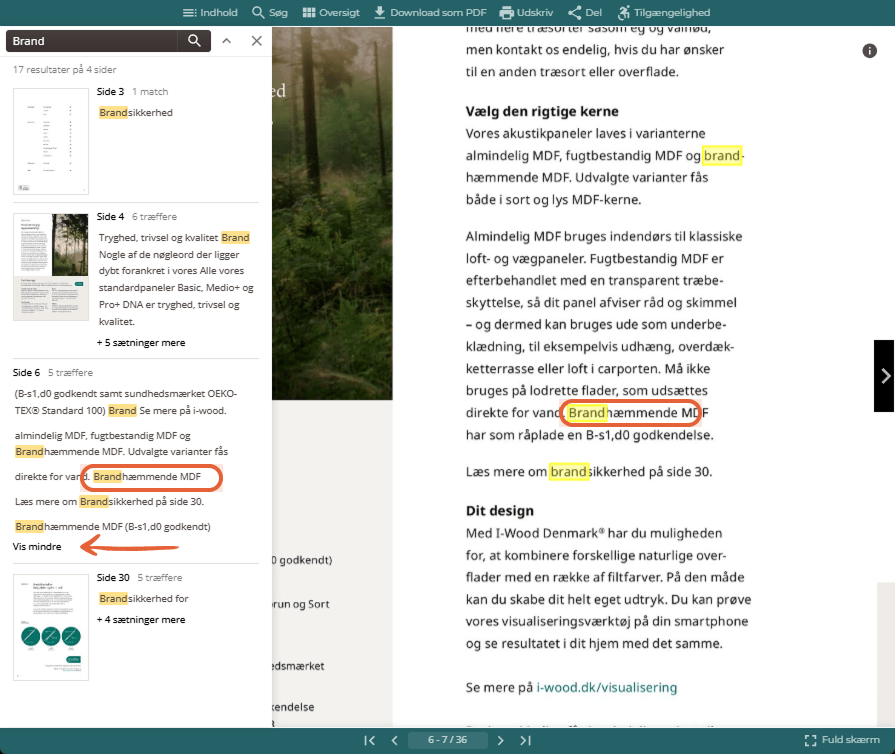Click '17 resultater på 4 sider' summary
Screen dimensions: 895x754
[x=64, y=70]
